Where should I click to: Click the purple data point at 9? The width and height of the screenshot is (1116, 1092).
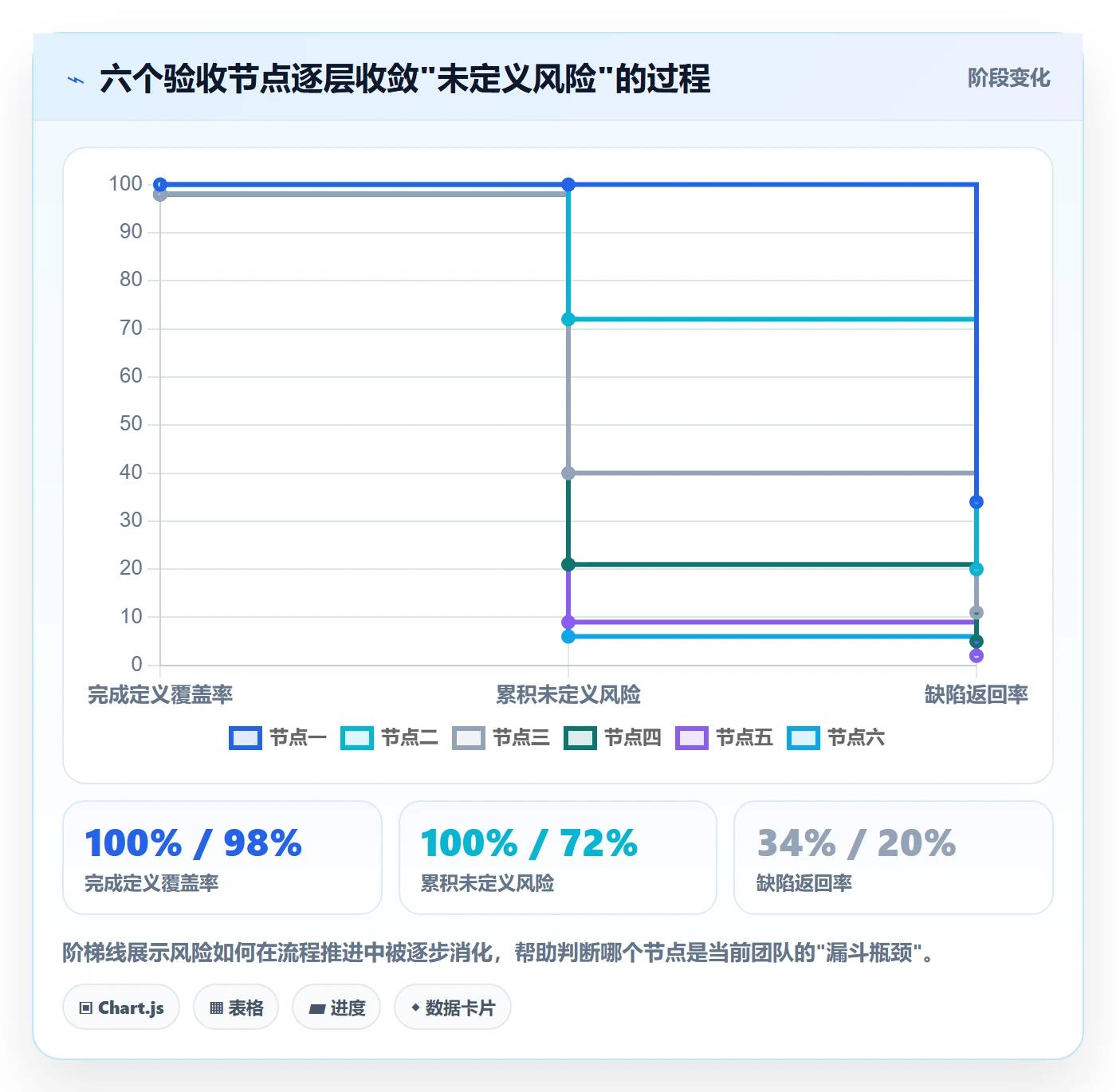click(x=568, y=623)
